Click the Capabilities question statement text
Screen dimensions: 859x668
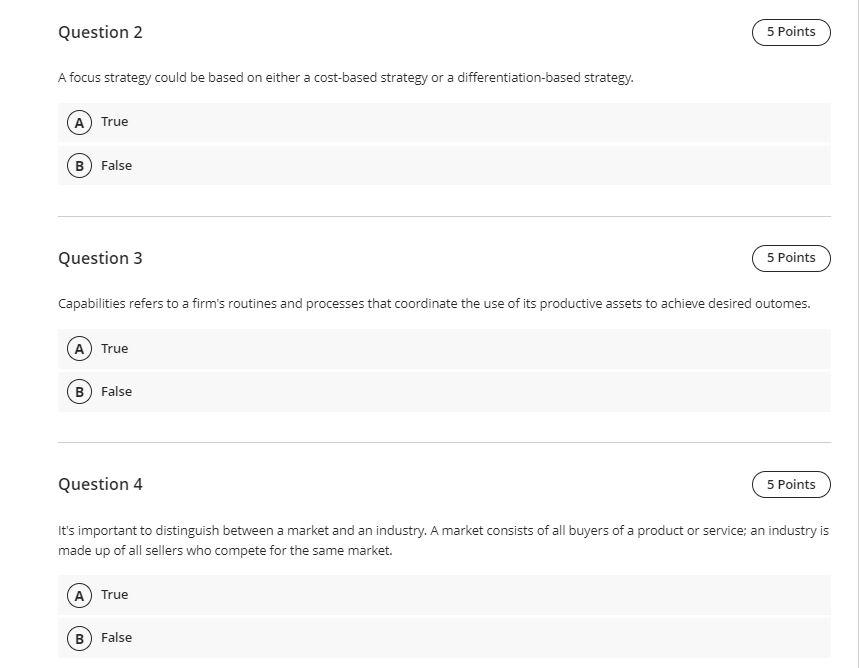[434, 303]
